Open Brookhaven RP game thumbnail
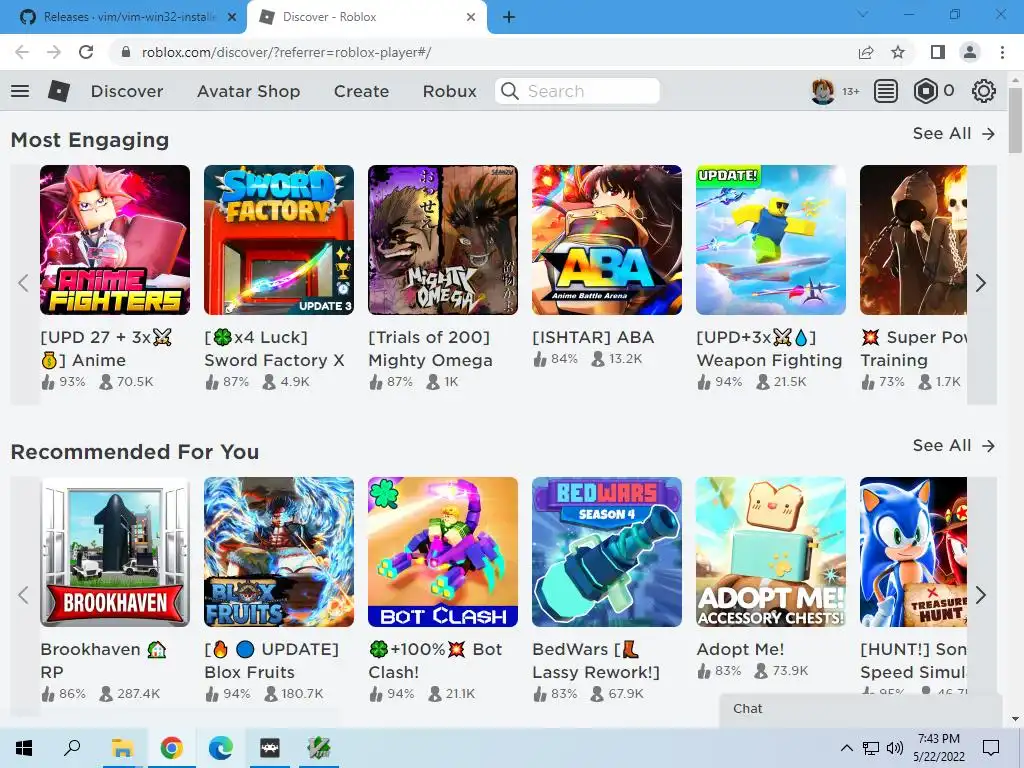This screenshot has width=1024, height=768. [115, 552]
